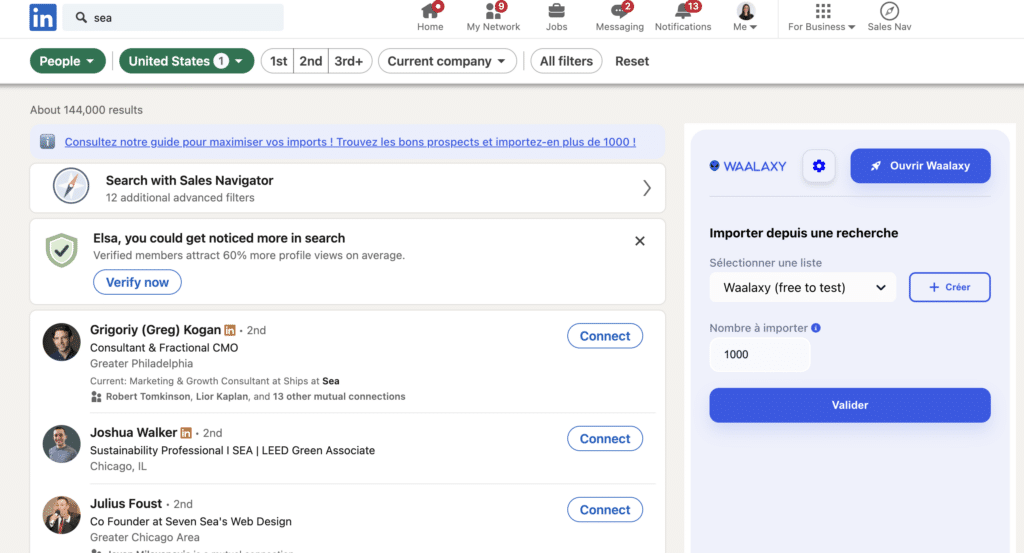The image size is (1024, 553).
Task: Click the Nombre à importer number field
Action: tap(760, 354)
